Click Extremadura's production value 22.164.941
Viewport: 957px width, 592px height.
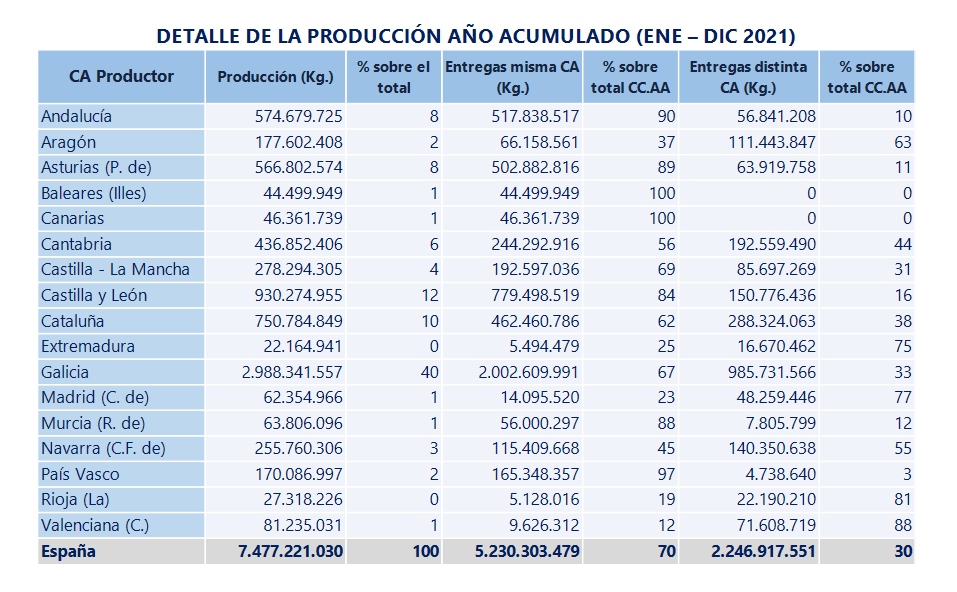302,345
